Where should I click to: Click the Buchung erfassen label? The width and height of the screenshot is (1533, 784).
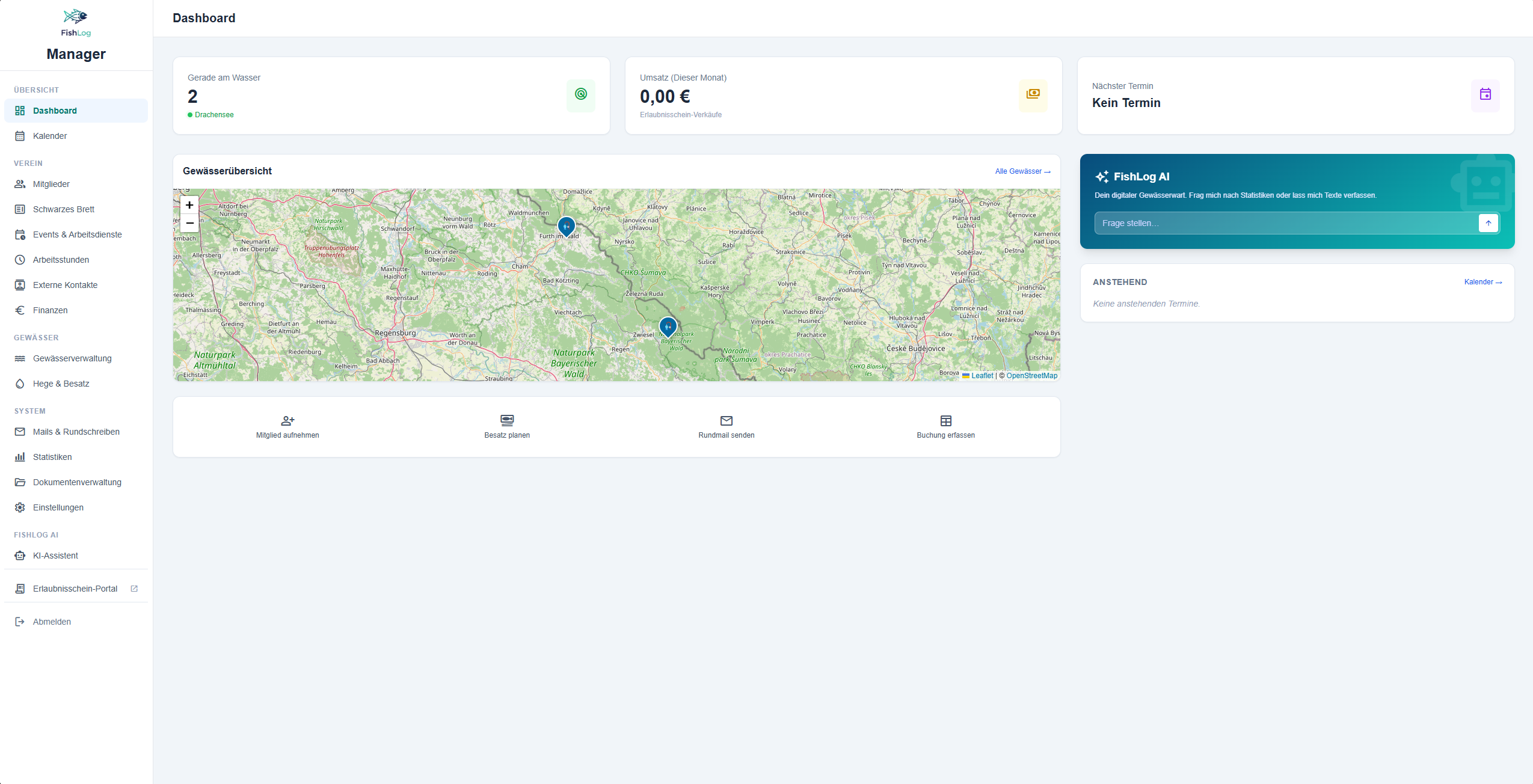946,435
